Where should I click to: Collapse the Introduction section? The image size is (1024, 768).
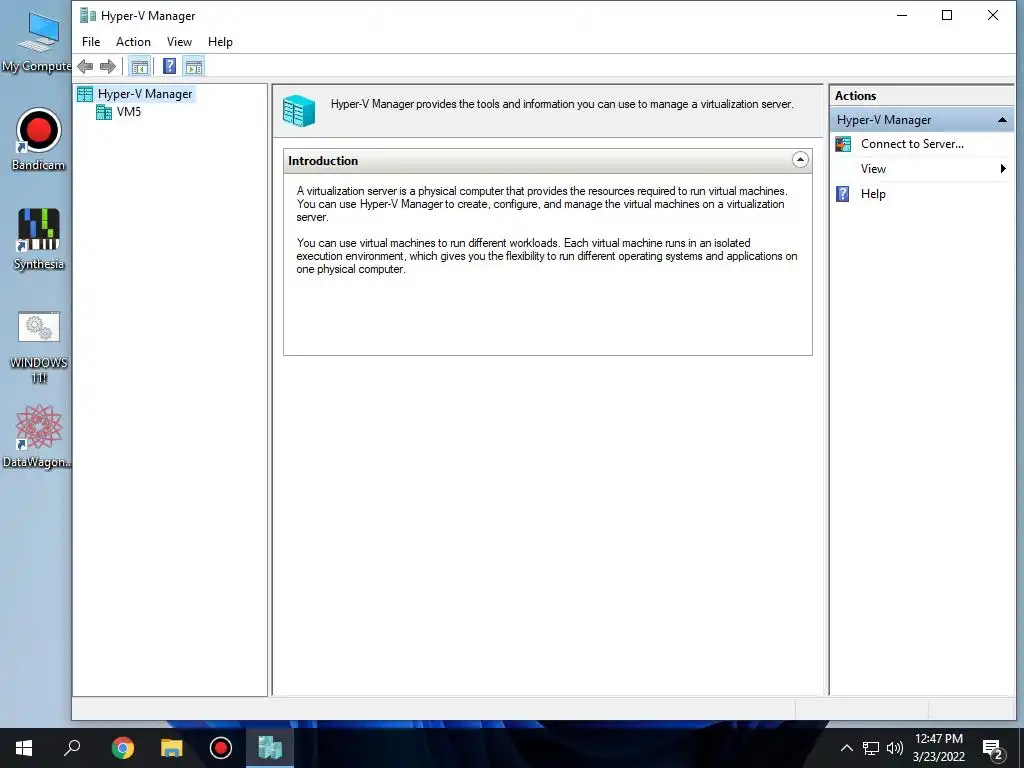click(x=800, y=160)
